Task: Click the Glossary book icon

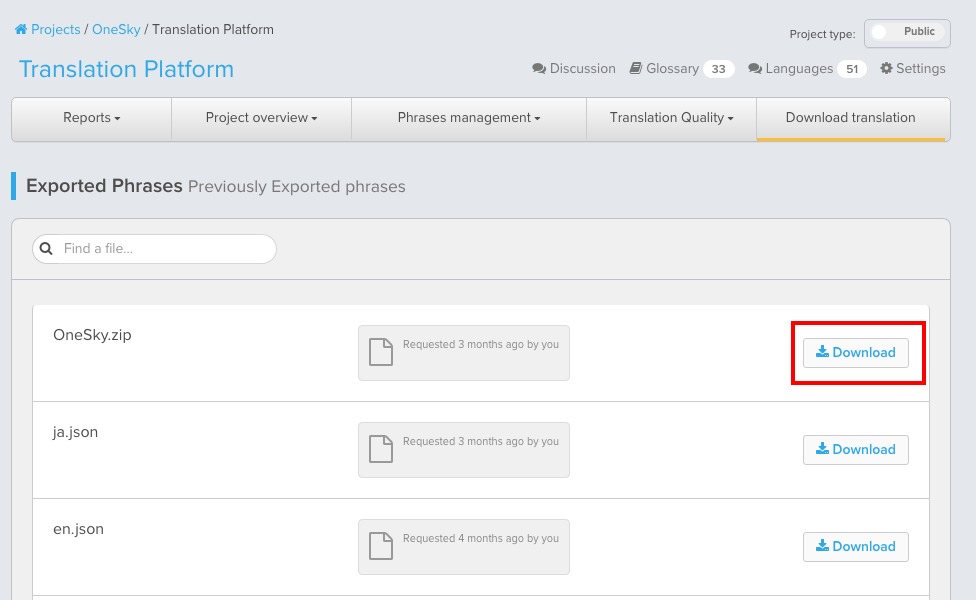Action: [636, 68]
